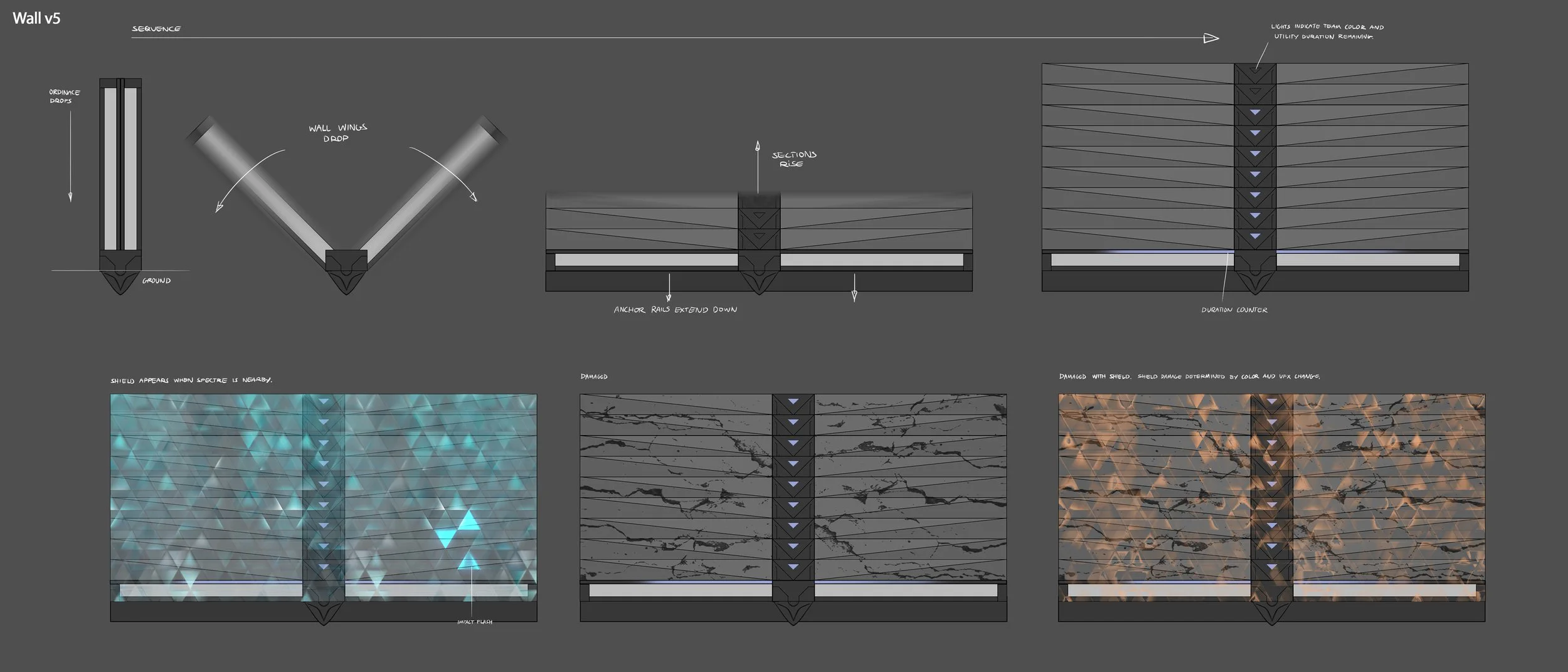The image size is (1568, 672).
Task: Click the Wall Wings Drop annotation
Action: 337,133
